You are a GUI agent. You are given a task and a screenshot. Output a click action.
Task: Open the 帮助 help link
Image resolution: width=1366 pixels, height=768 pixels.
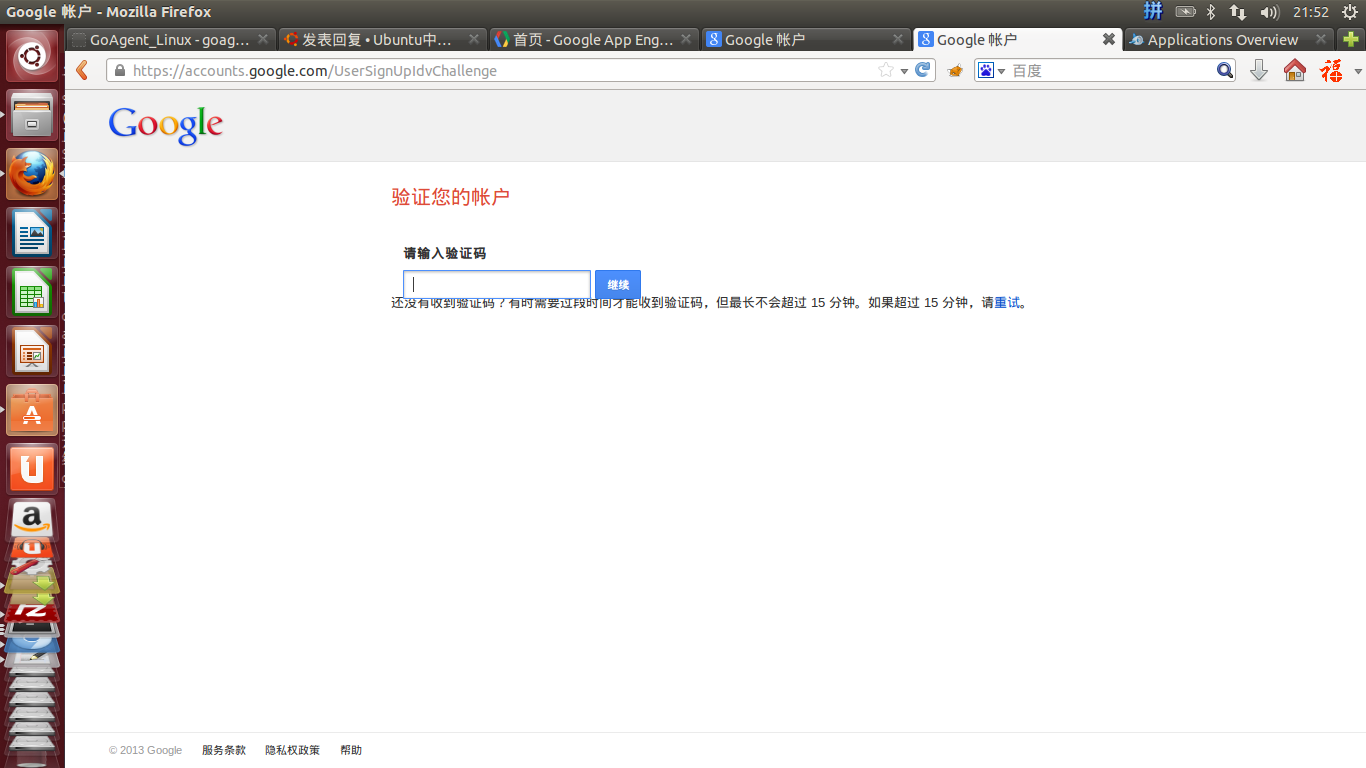(x=351, y=750)
